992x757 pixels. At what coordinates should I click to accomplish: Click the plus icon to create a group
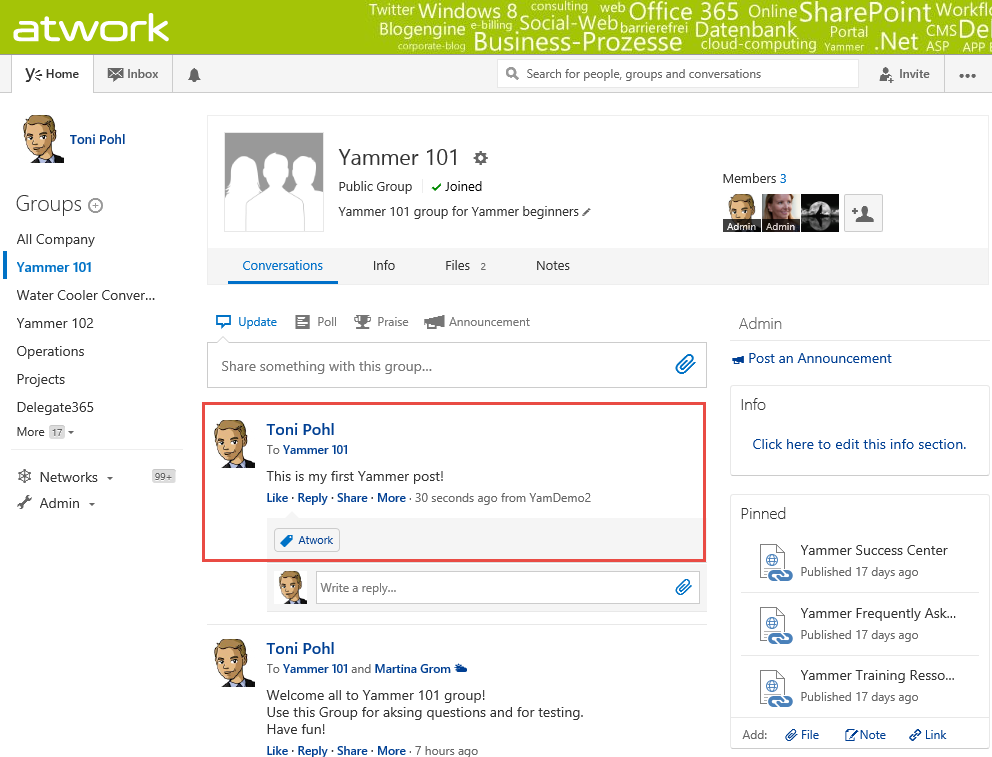click(x=96, y=205)
